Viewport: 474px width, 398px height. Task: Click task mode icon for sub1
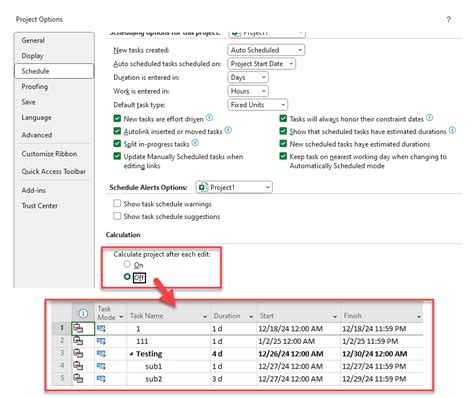click(x=101, y=366)
